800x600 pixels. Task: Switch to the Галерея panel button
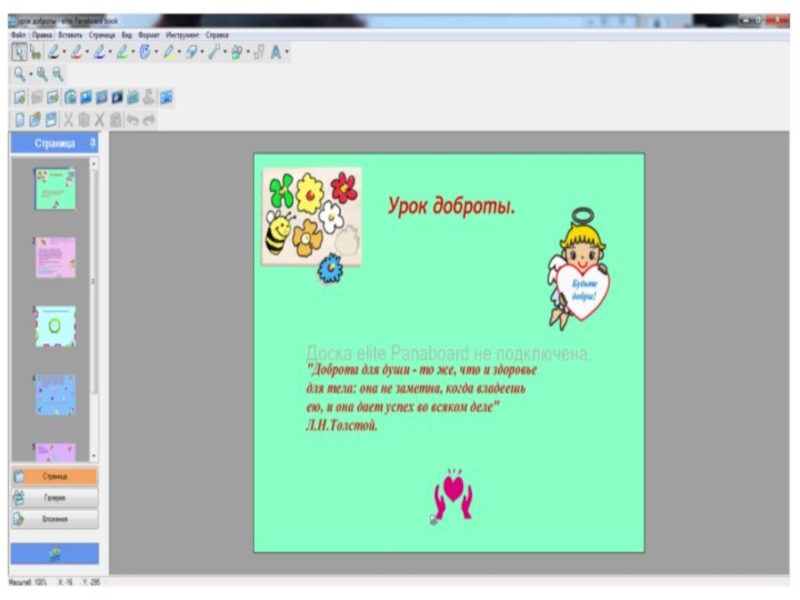coord(55,497)
